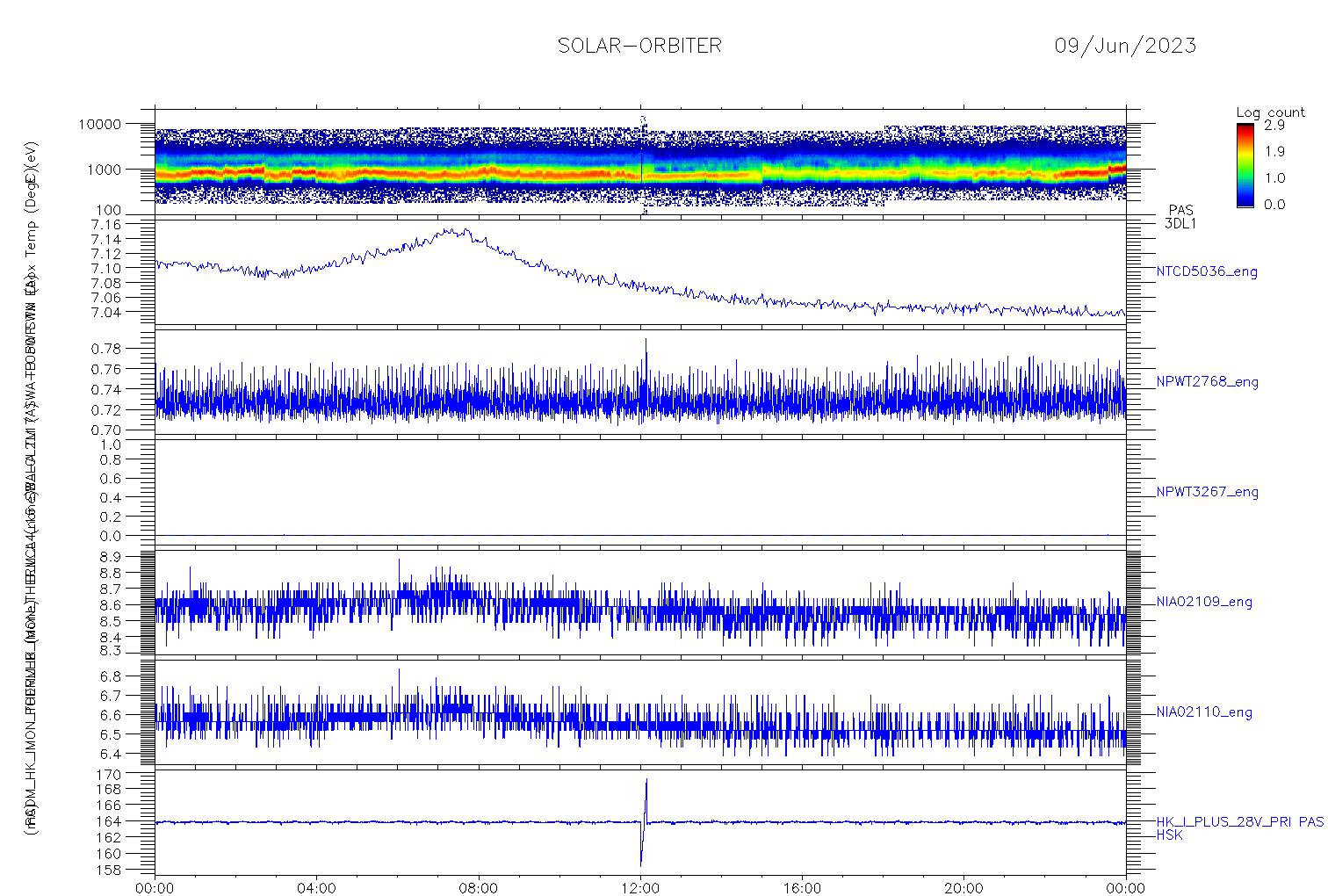Click the 20:00 time axis tick label
This screenshot has height=896, width=1328.
click(x=964, y=889)
